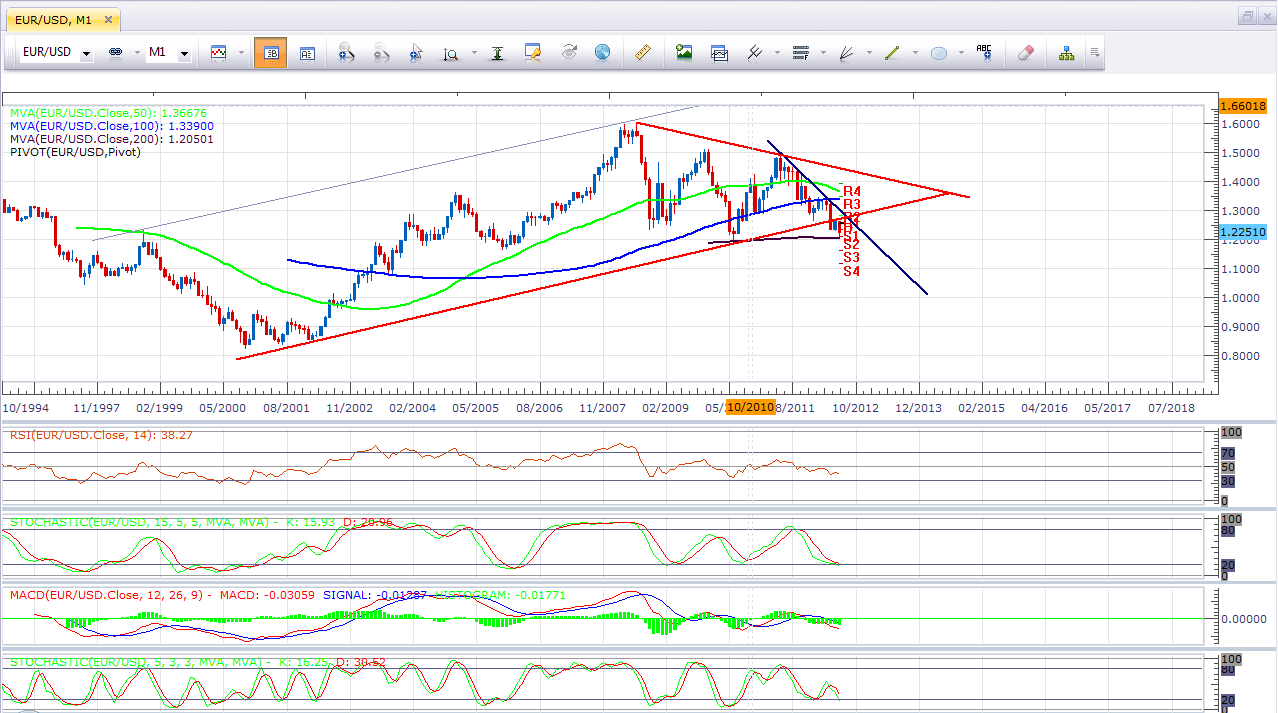Screen dimensions: 1278x713
Task: Click the MVA 200 indicator label 1.20501
Action: [112, 140]
